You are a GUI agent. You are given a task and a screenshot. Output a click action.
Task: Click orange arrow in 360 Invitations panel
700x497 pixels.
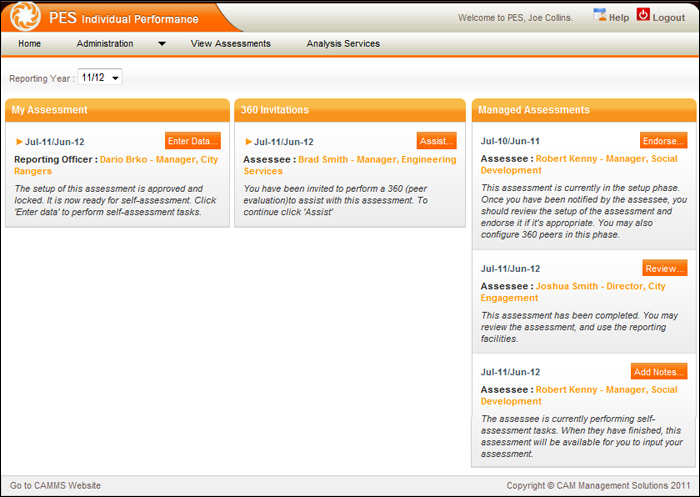pos(249,142)
